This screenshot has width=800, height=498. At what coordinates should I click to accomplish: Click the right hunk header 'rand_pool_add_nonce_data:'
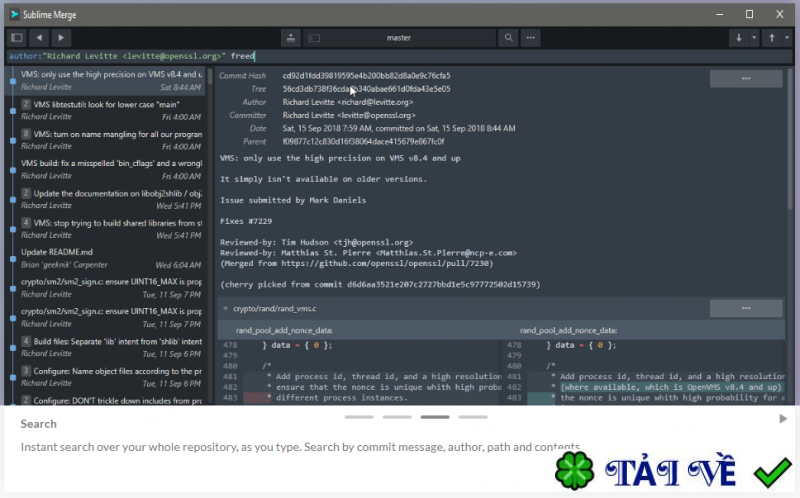coord(568,330)
